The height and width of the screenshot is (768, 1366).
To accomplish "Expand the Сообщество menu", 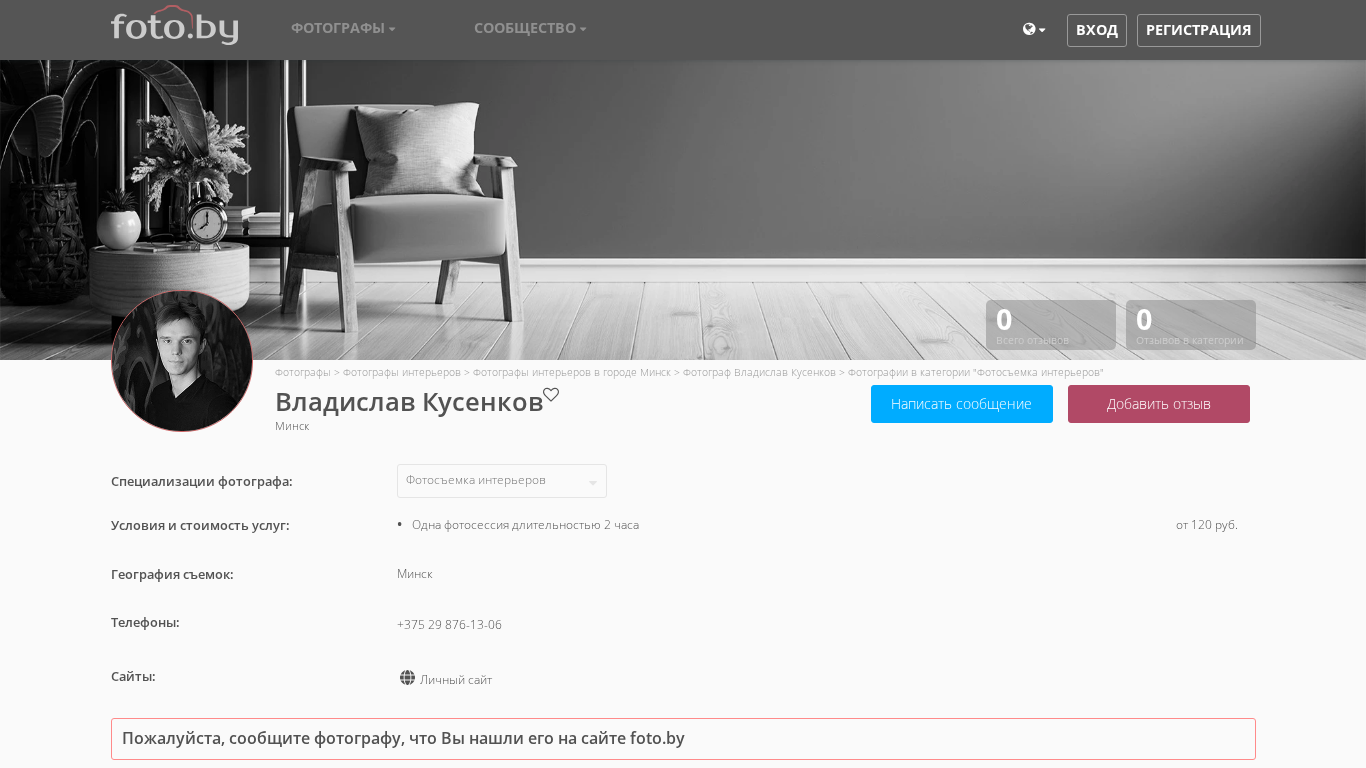I will point(530,28).
